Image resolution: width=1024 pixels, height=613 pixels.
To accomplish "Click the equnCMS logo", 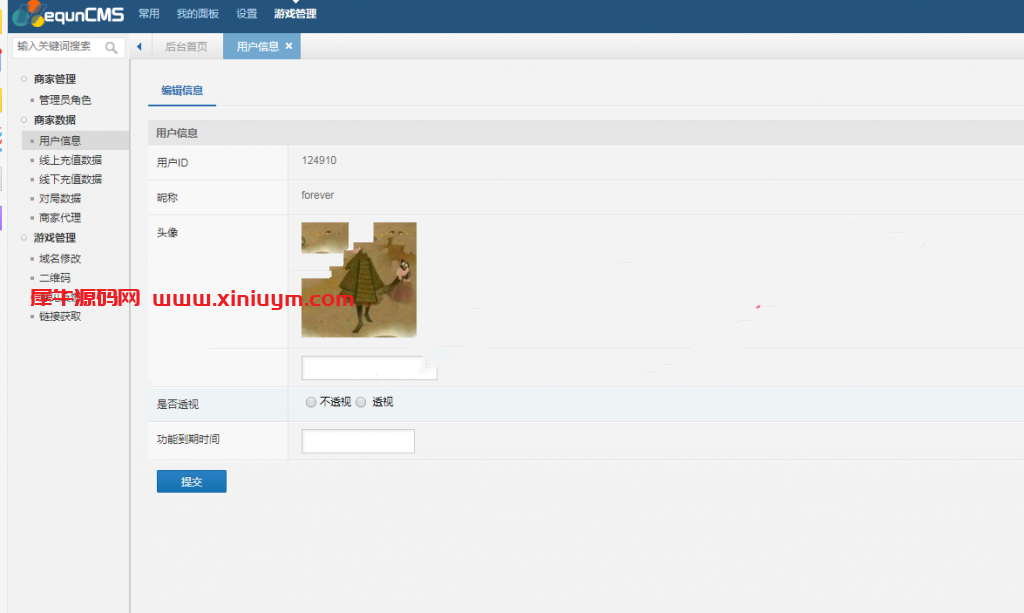I will click(x=70, y=14).
